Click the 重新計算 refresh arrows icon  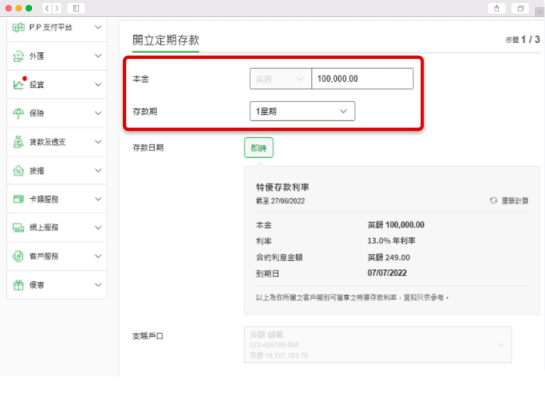tap(494, 201)
